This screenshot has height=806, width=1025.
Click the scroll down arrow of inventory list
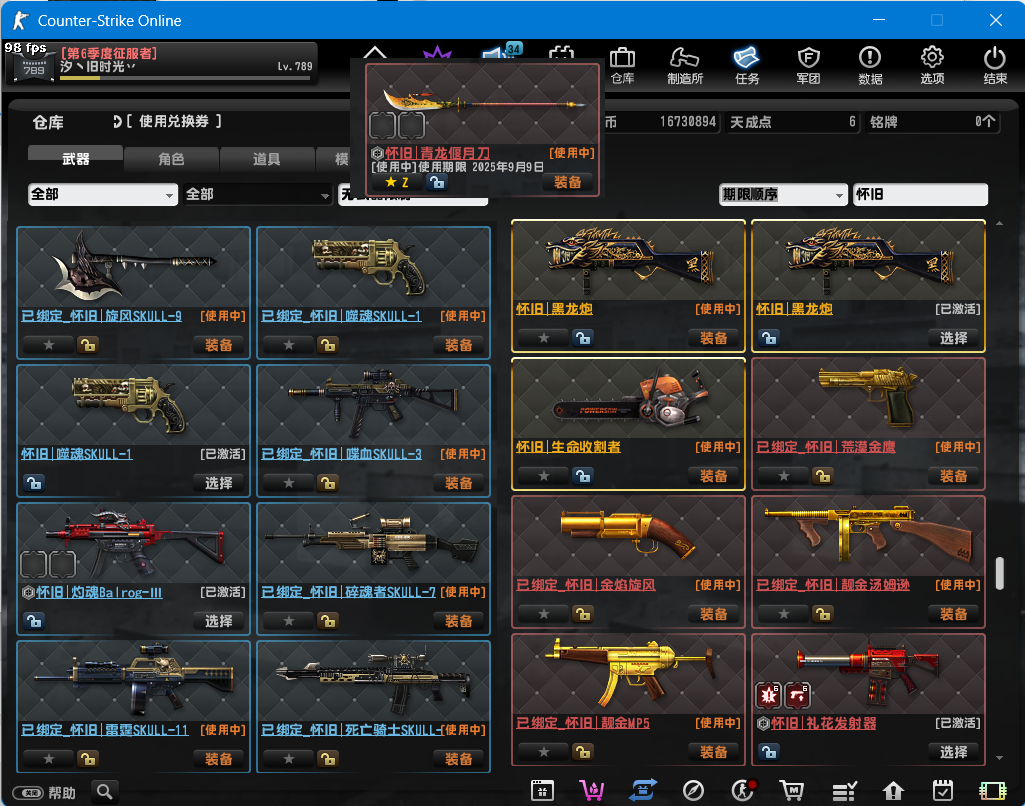click(x=1000, y=758)
